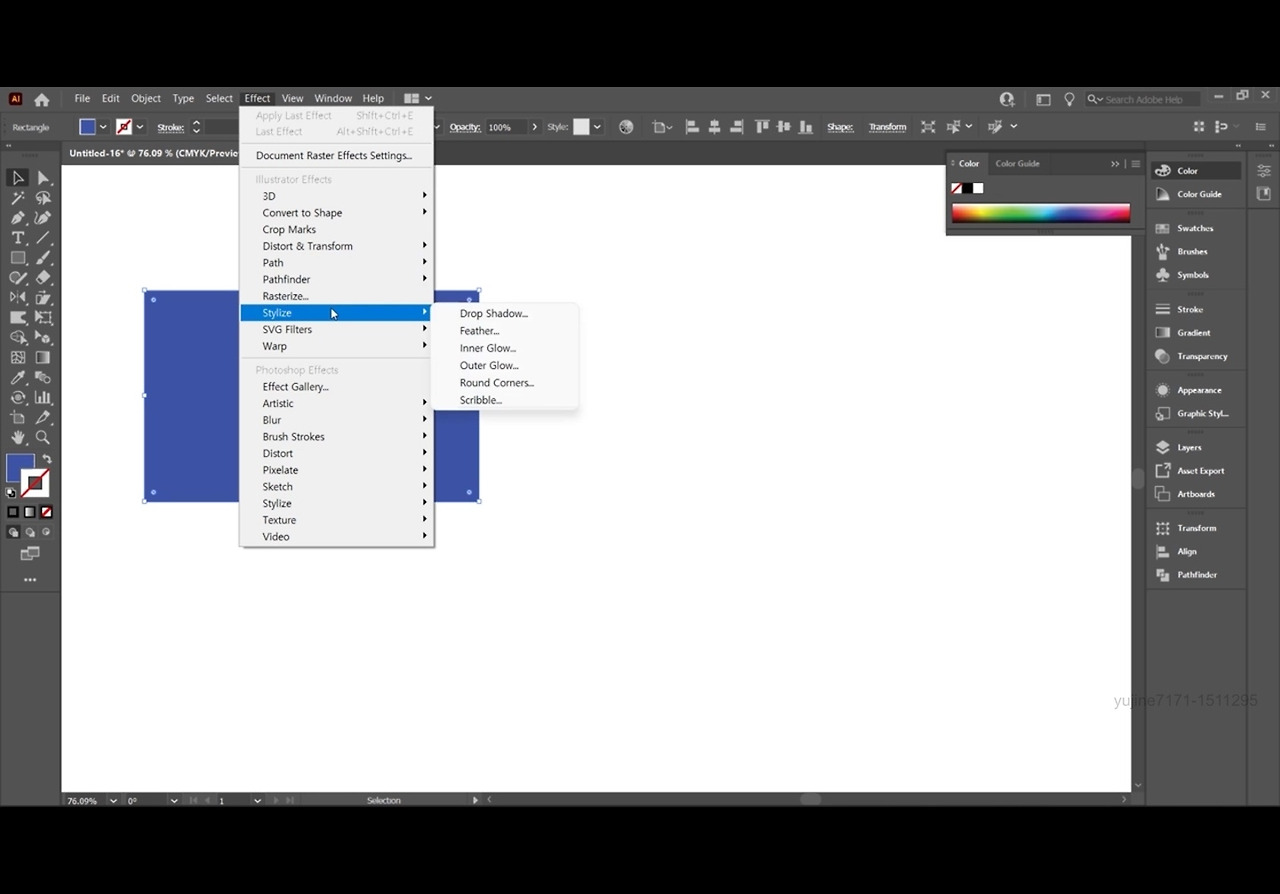Select the Artboard tool

[18, 417]
